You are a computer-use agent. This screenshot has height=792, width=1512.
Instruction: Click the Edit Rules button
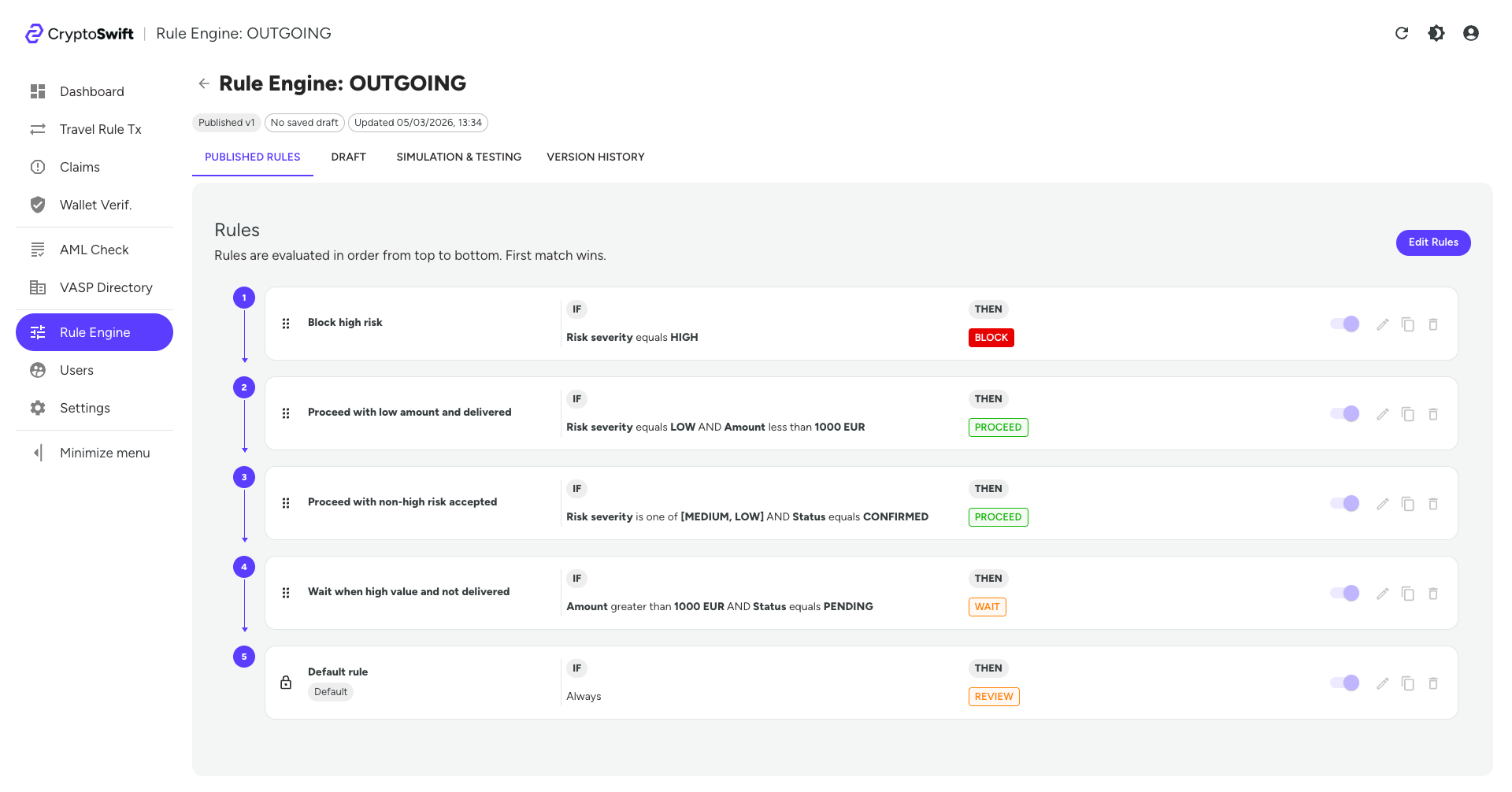coord(1432,242)
